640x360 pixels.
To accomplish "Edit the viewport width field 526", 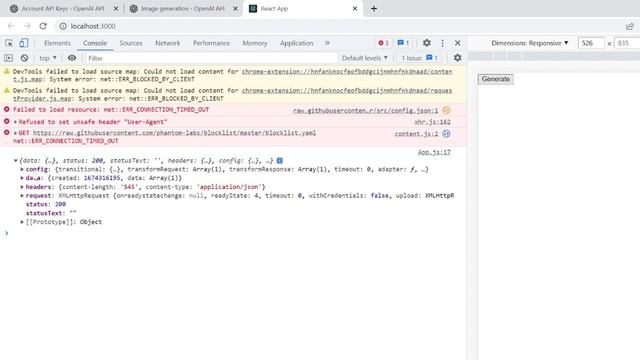I will (591, 43).
